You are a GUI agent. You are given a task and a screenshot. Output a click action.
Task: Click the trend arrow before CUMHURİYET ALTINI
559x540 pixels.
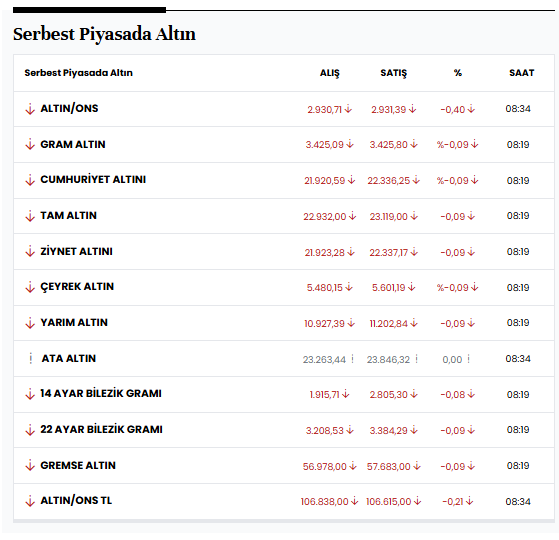tap(30, 180)
